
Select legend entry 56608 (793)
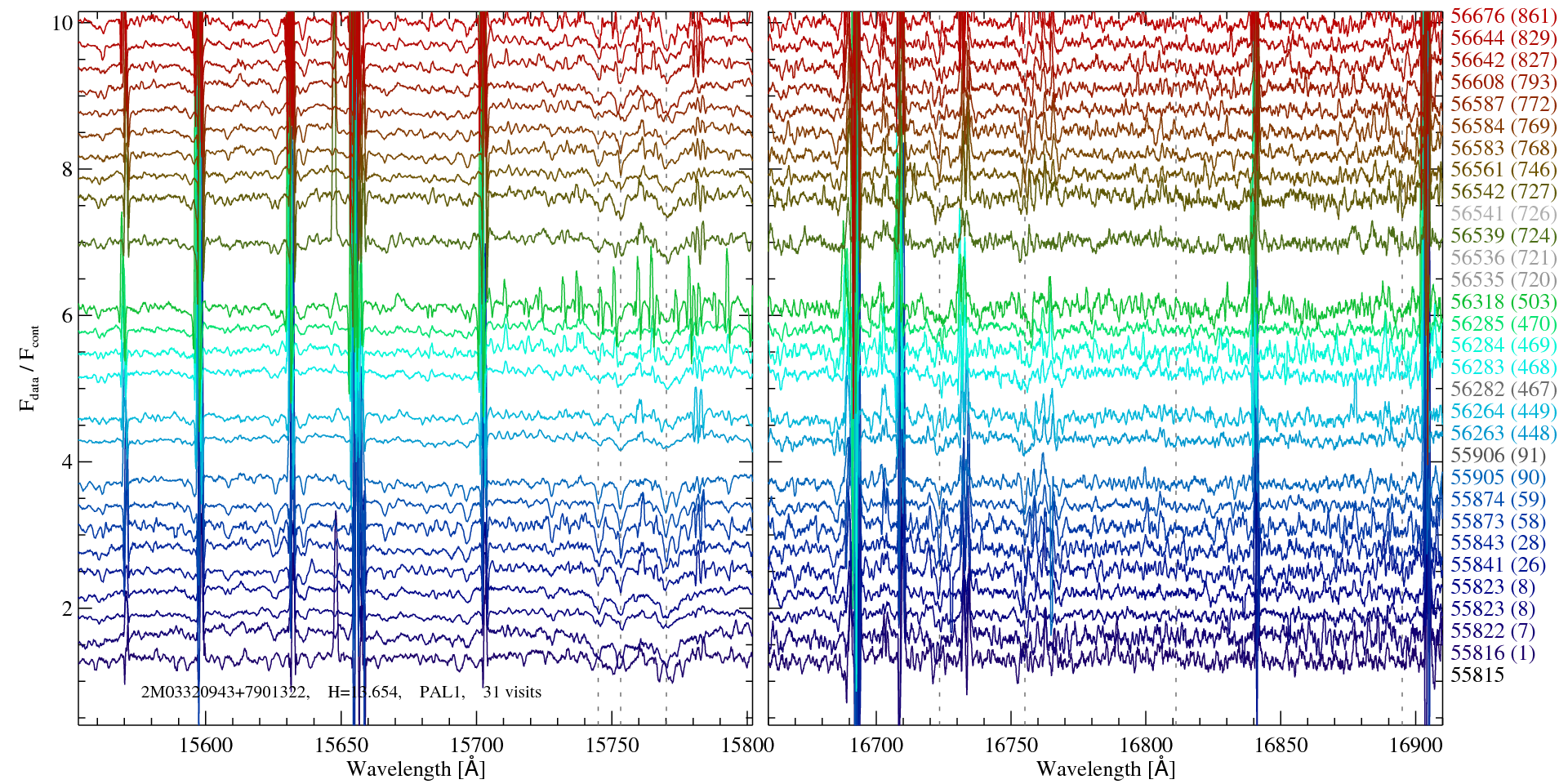[1503, 82]
